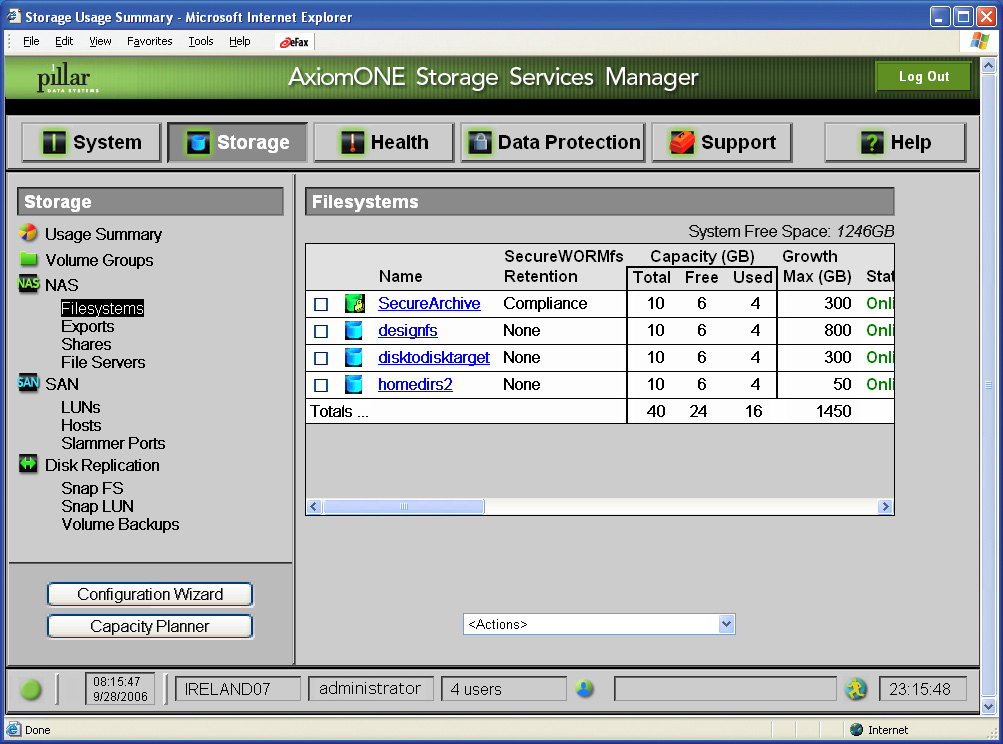This screenshot has width=1003, height=744.
Task: Select LUNs under SAN
Action: 81,408
